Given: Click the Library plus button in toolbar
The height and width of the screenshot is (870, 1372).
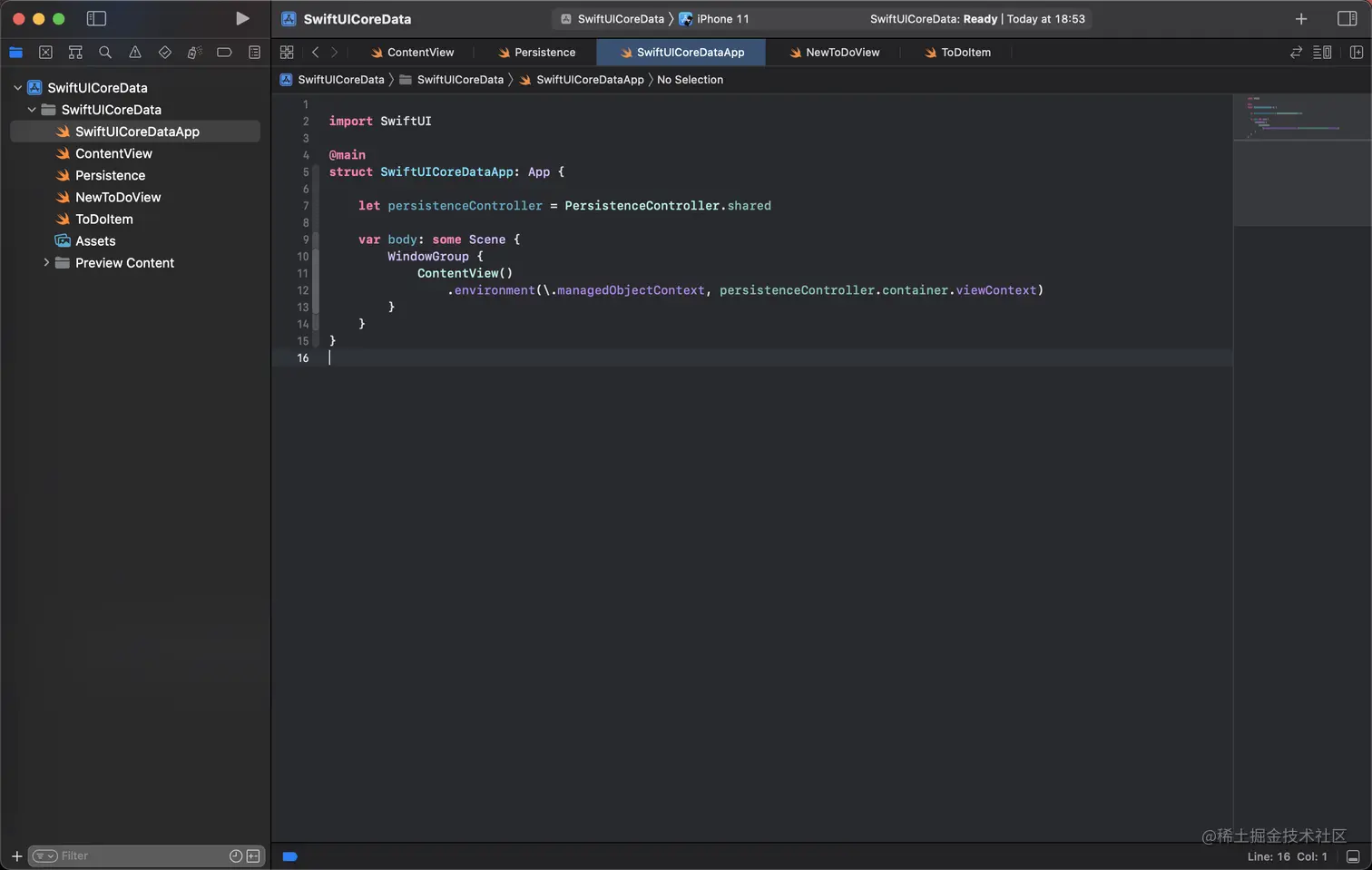Looking at the screenshot, I should pos(1300,19).
